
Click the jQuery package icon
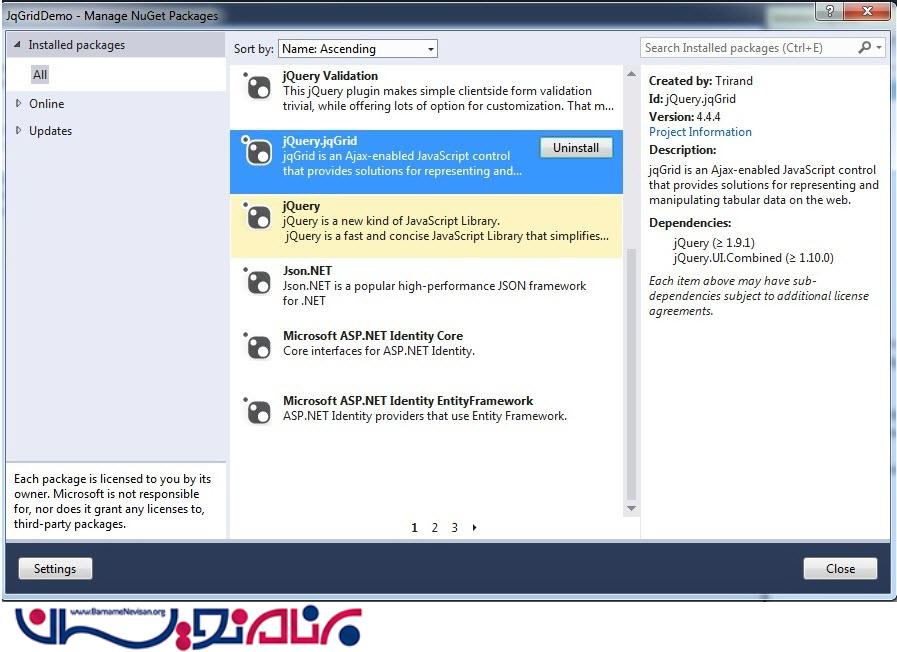pyautogui.click(x=259, y=217)
